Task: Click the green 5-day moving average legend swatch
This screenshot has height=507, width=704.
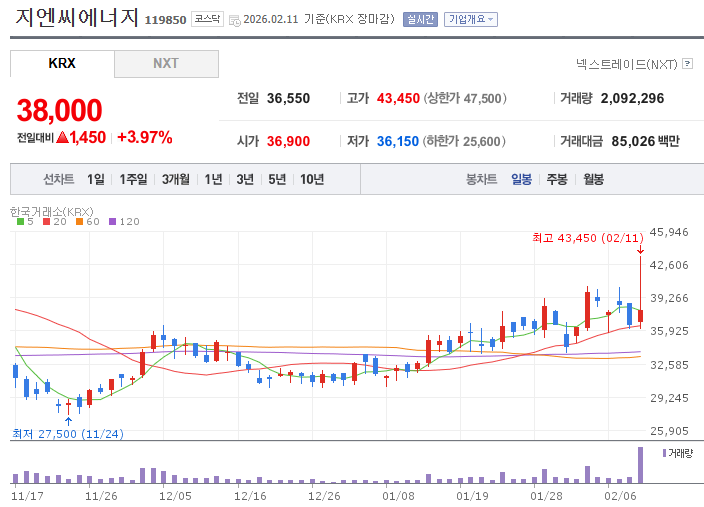Action: [20, 221]
